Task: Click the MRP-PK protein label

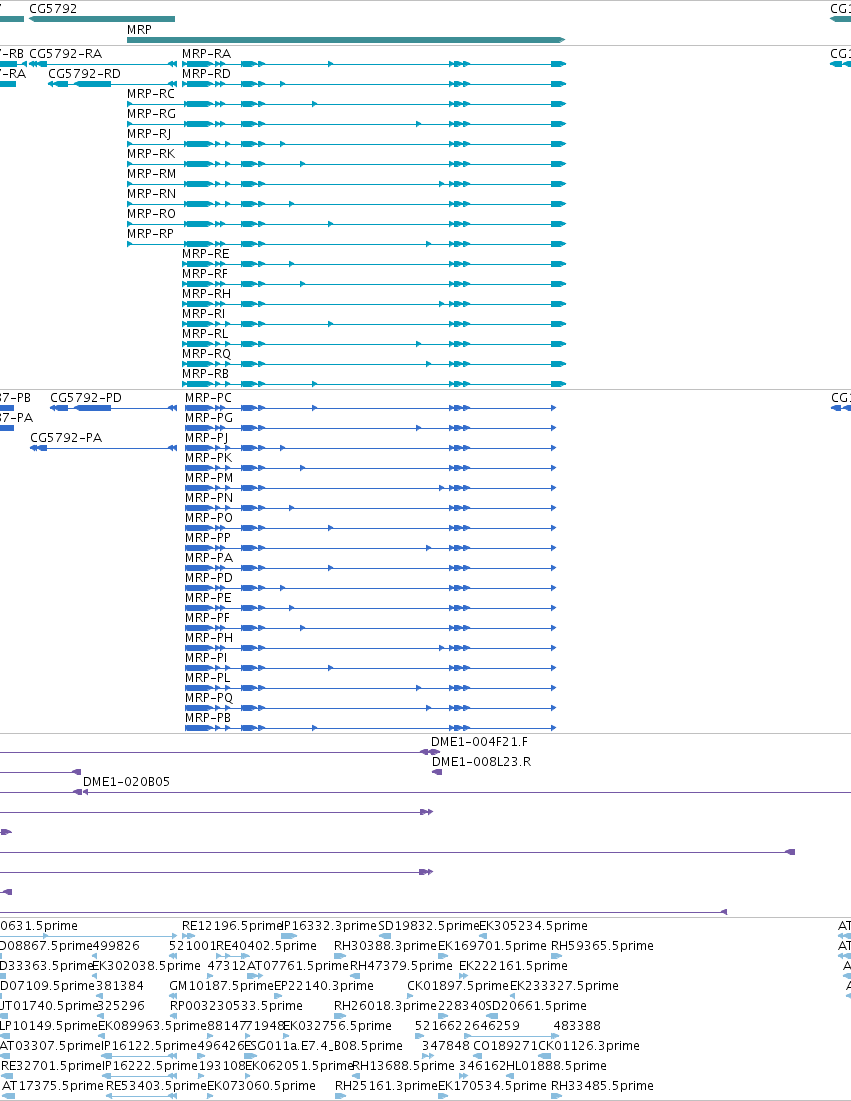Action: pos(209,458)
